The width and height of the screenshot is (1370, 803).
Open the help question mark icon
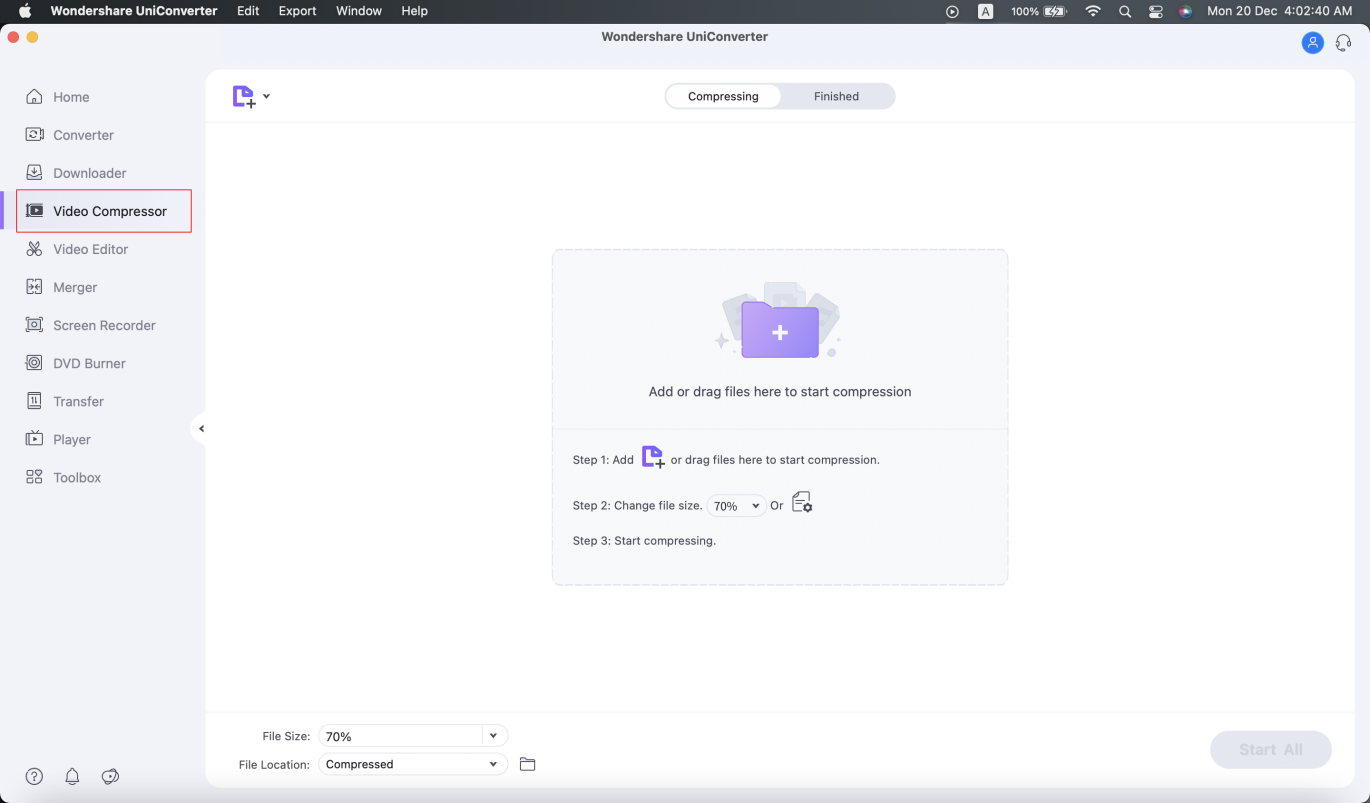[x=34, y=776]
